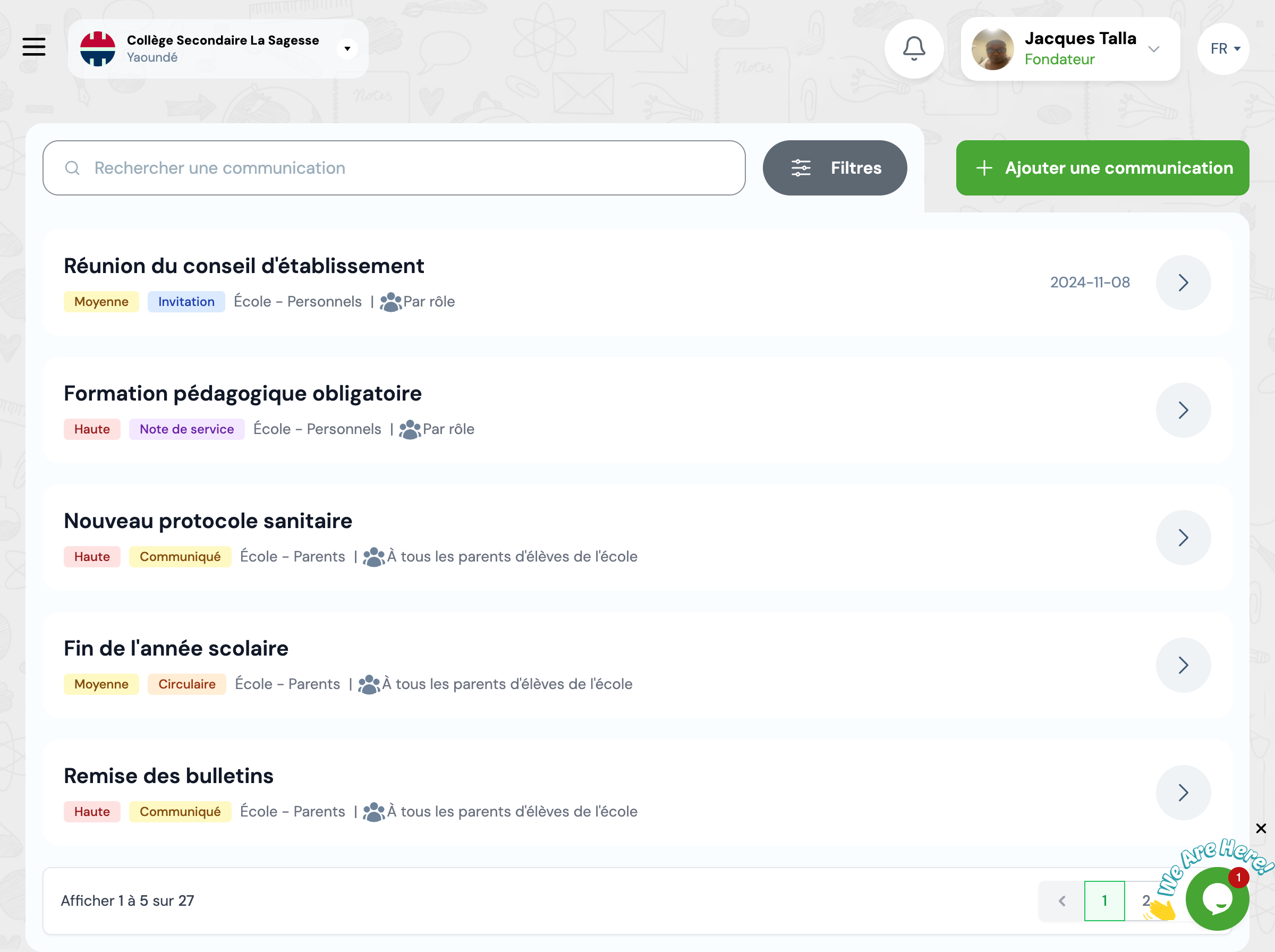Open the live chat bubble widget
1275x952 pixels.
pos(1217,899)
